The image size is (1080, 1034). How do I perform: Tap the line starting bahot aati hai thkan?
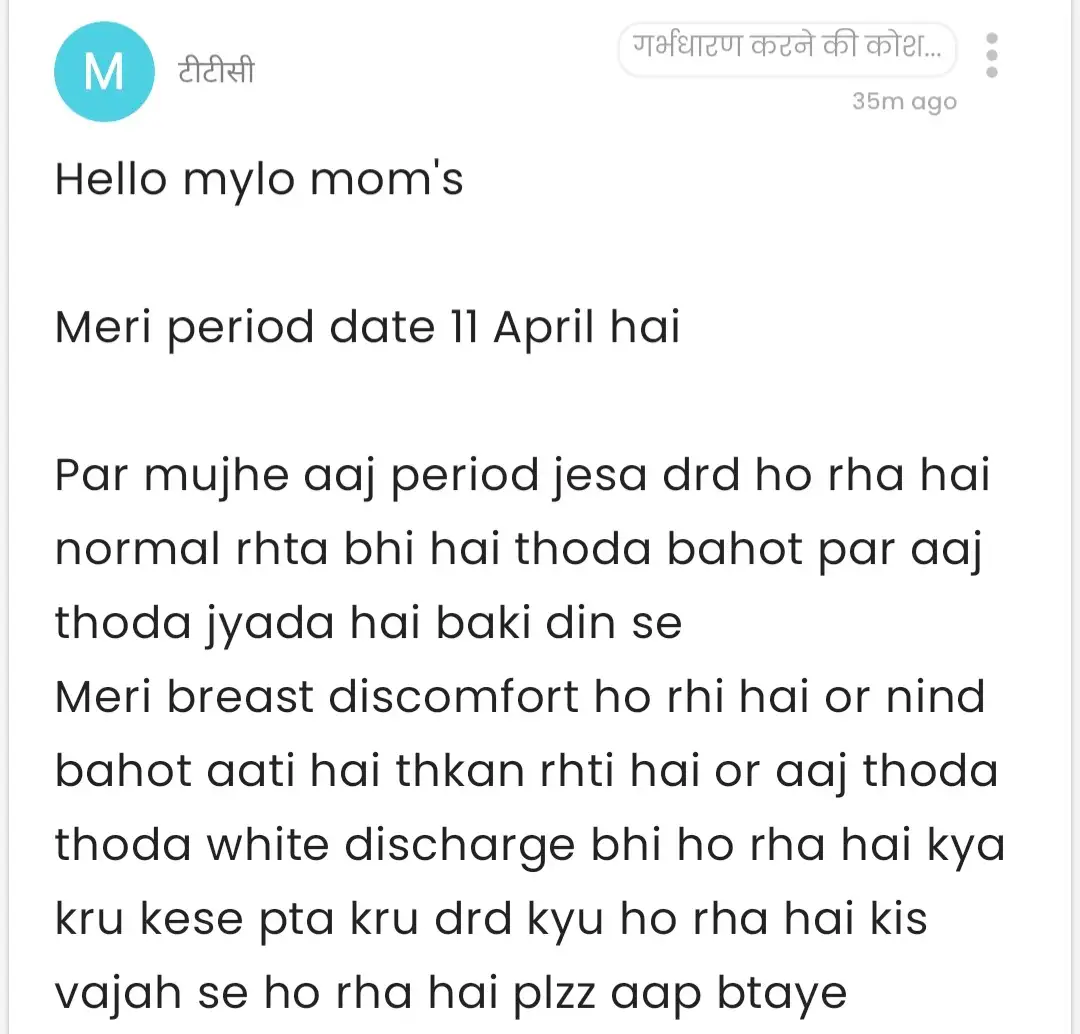(x=526, y=771)
